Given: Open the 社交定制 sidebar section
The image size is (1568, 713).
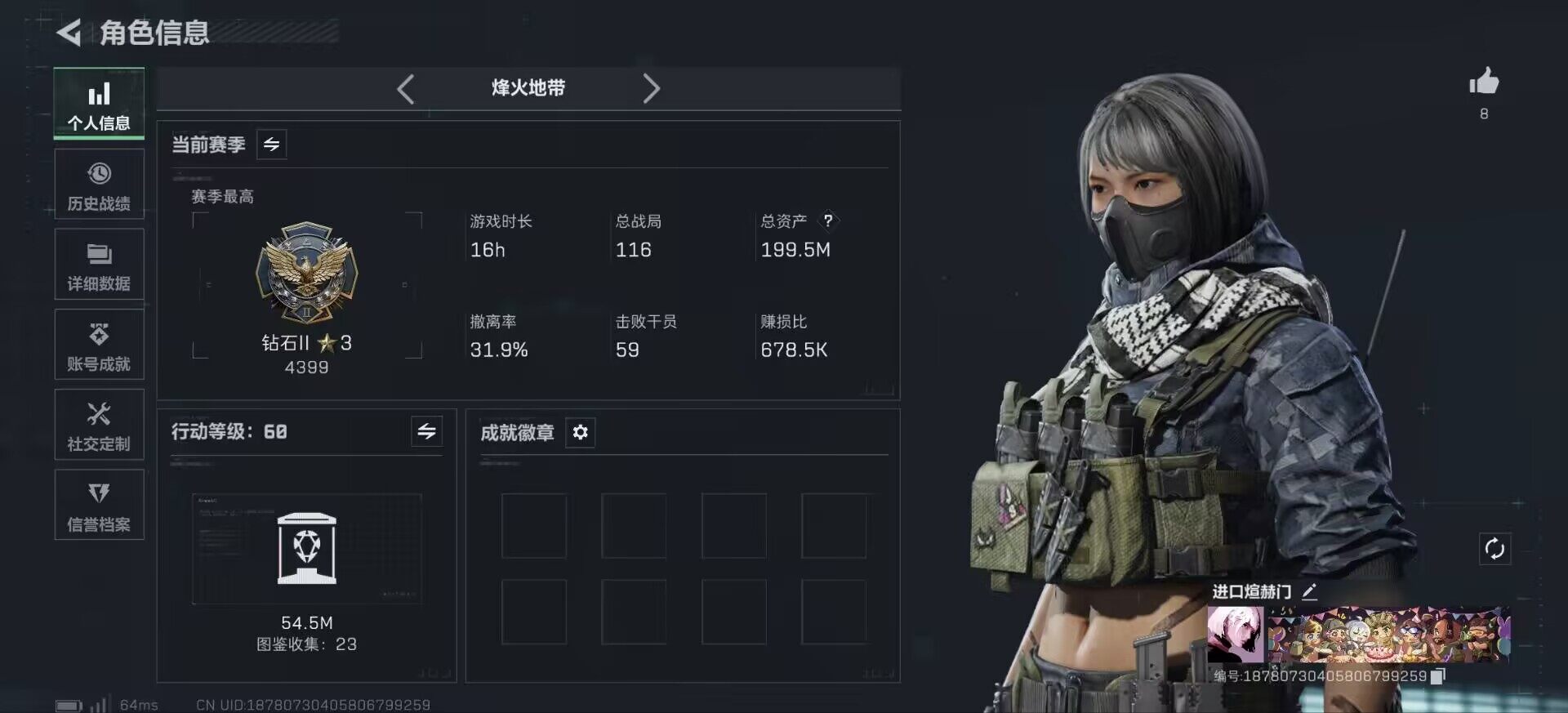Looking at the screenshot, I should [x=99, y=425].
